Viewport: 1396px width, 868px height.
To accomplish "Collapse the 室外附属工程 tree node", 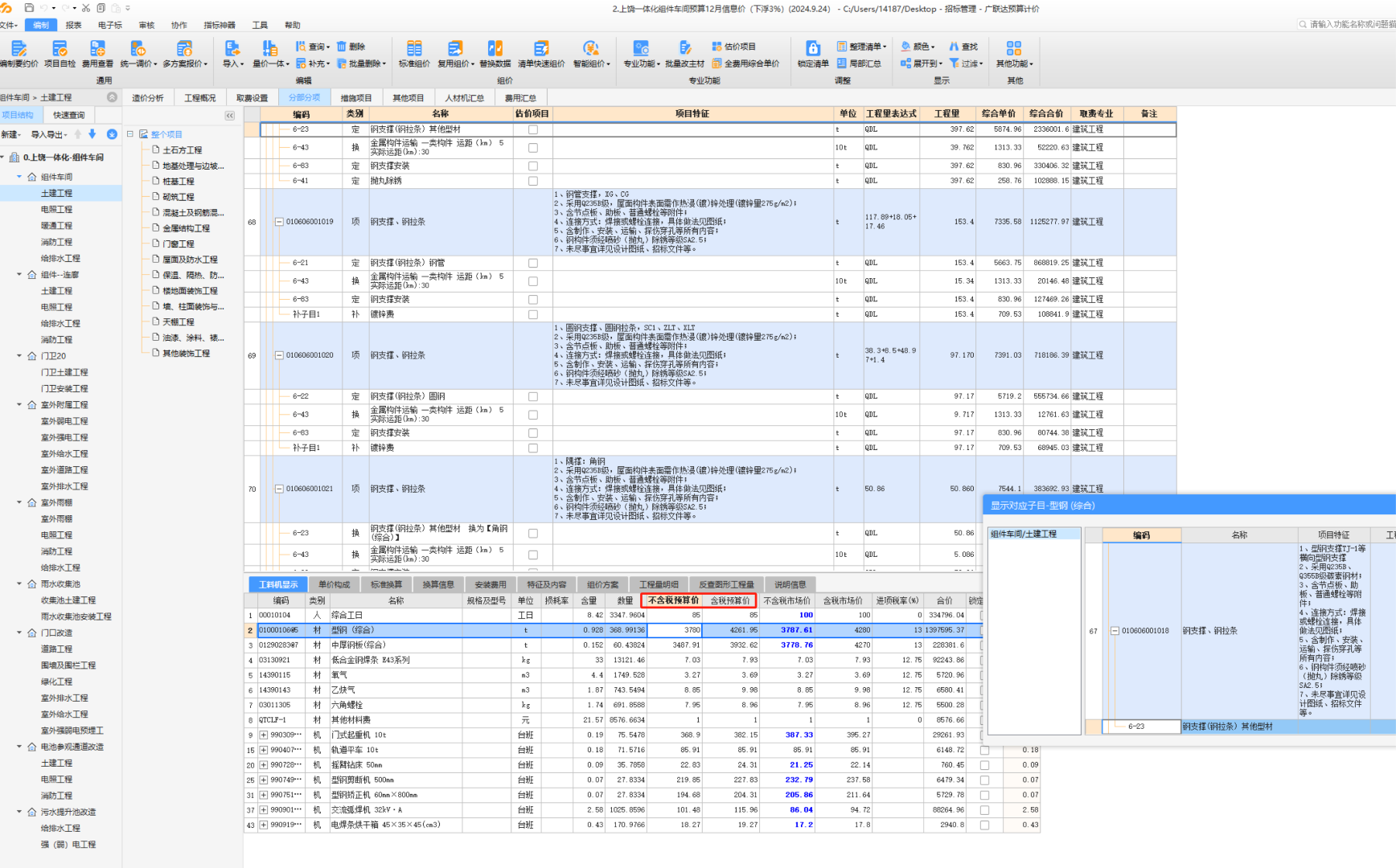I will click(20, 404).
